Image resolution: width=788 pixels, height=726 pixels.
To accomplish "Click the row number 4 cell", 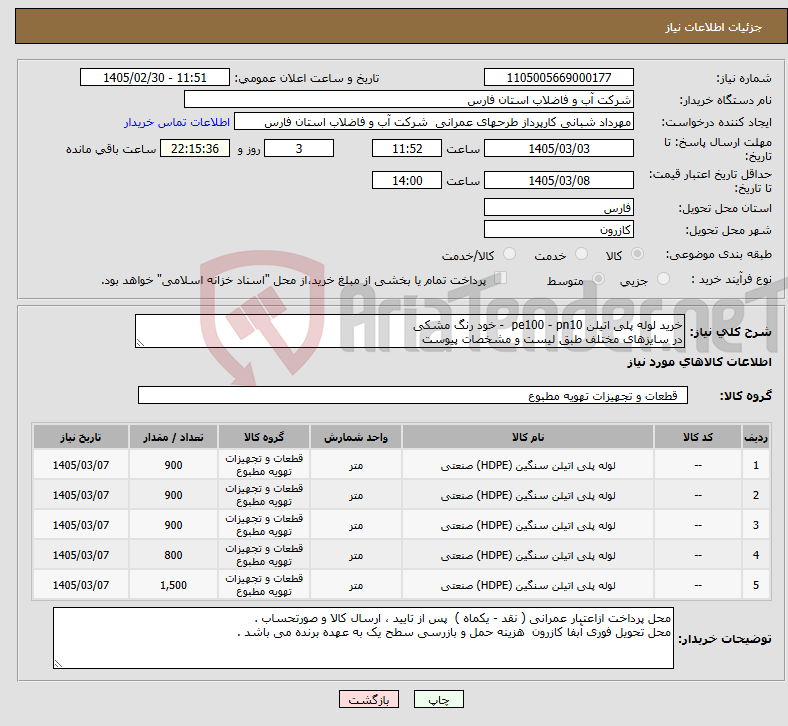I will [755, 555].
